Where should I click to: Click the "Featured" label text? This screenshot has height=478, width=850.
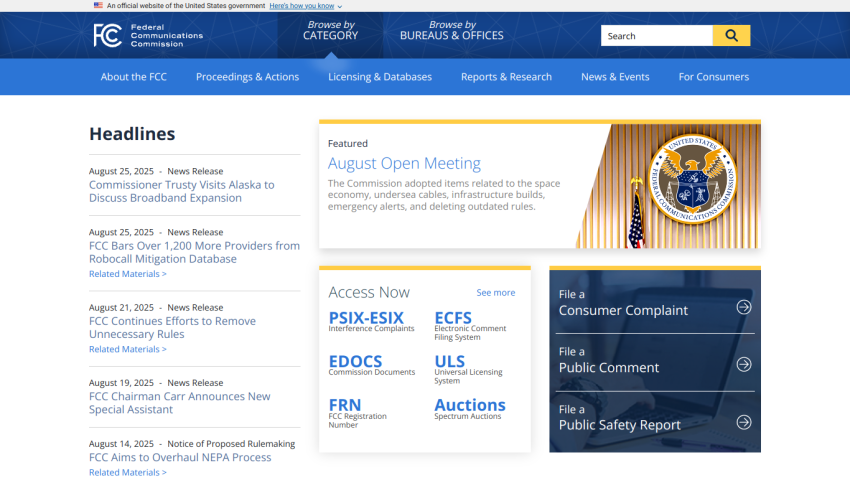tap(347, 144)
